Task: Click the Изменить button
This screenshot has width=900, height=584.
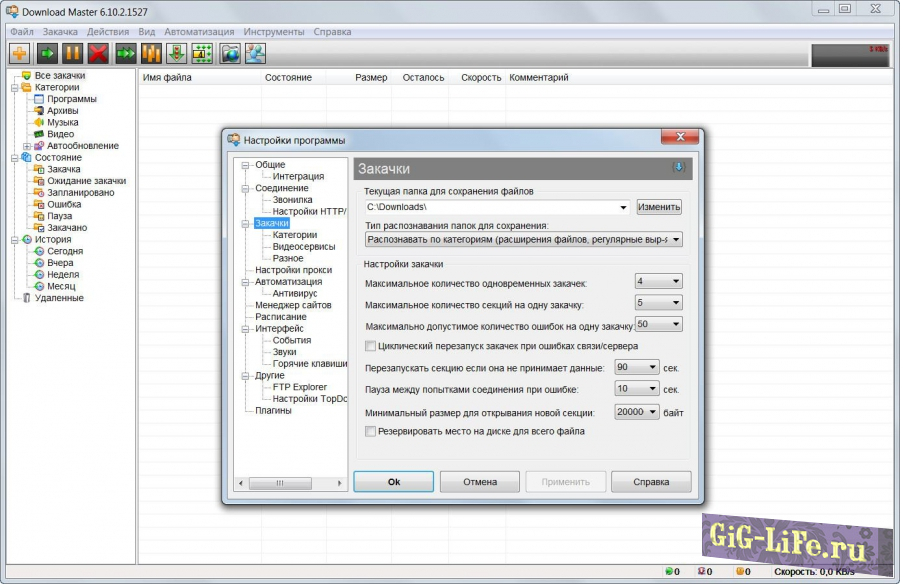Action: [659, 207]
